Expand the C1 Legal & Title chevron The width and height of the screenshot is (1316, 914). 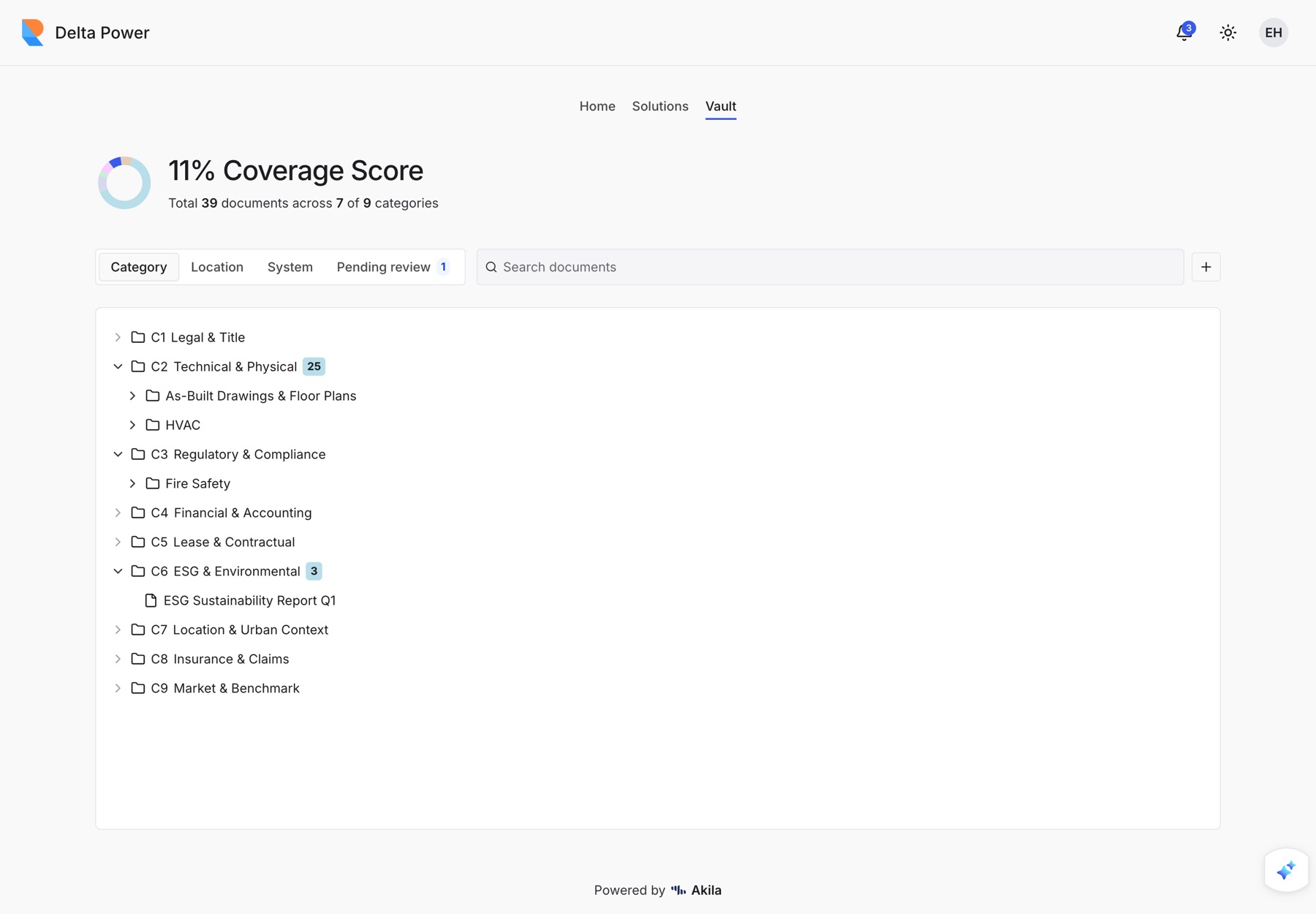tap(118, 337)
